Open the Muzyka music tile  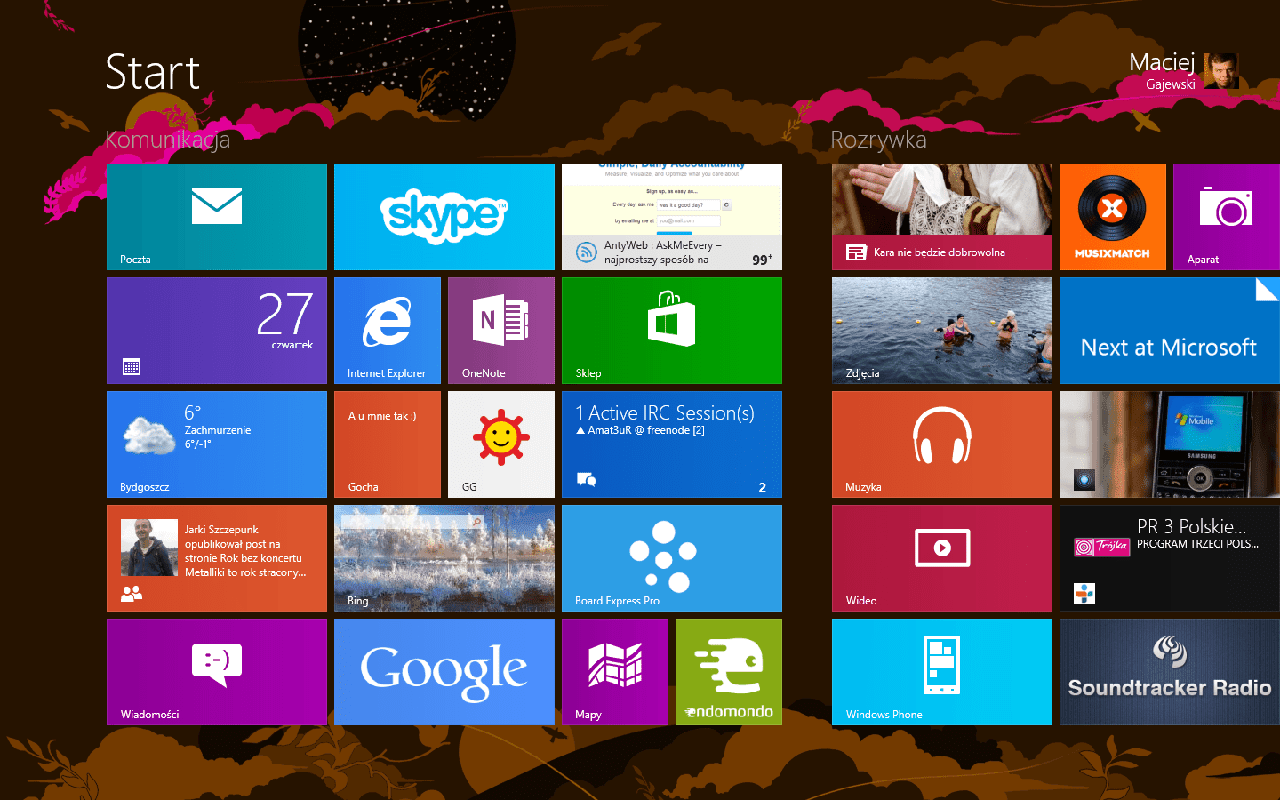942,445
